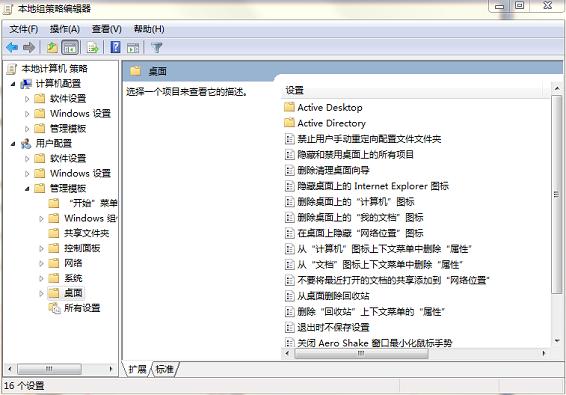Screen dimensions: 566x395
Task: Click left arrow of tree pane horizontal scrollbar
Action: coord(10,369)
